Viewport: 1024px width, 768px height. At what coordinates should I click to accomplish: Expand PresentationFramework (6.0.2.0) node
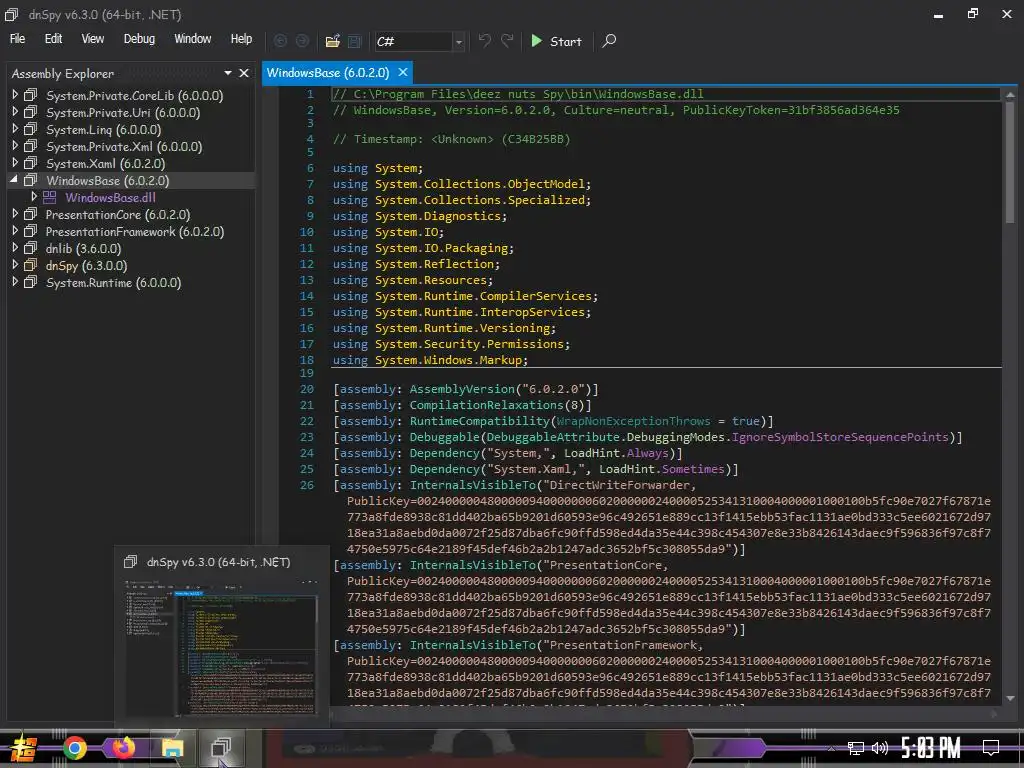click(x=15, y=231)
